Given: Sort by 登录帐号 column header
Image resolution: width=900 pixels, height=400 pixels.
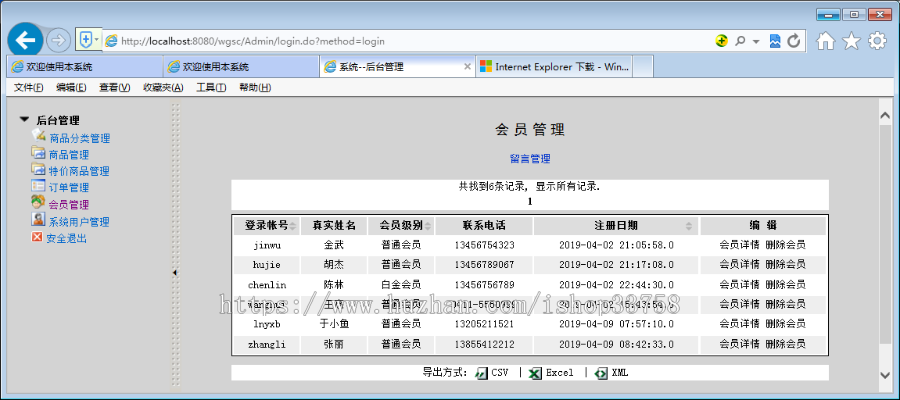Looking at the screenshot, I should [x=266, y=226].
